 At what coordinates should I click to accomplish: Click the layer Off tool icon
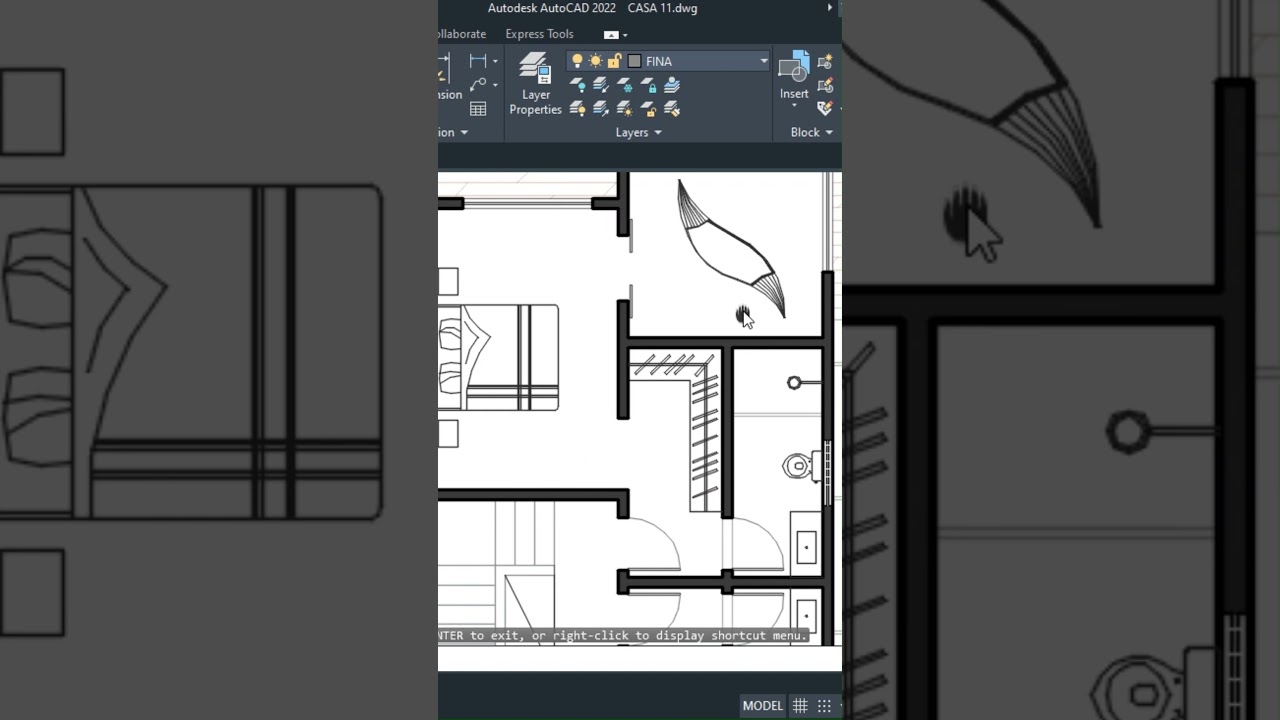(578, 86)
